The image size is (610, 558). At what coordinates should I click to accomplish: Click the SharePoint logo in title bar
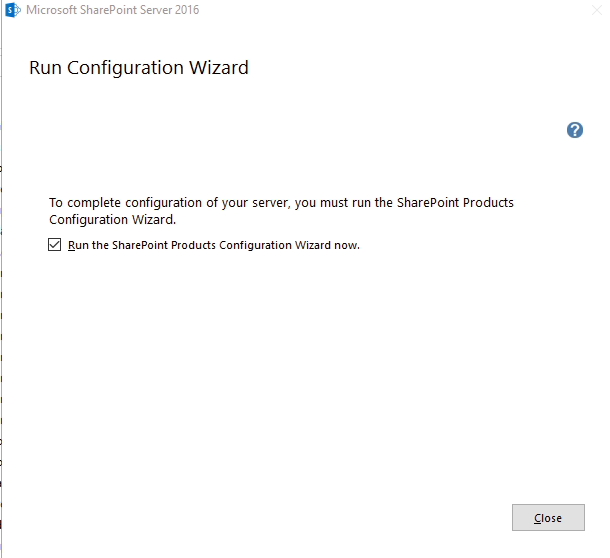12,10
